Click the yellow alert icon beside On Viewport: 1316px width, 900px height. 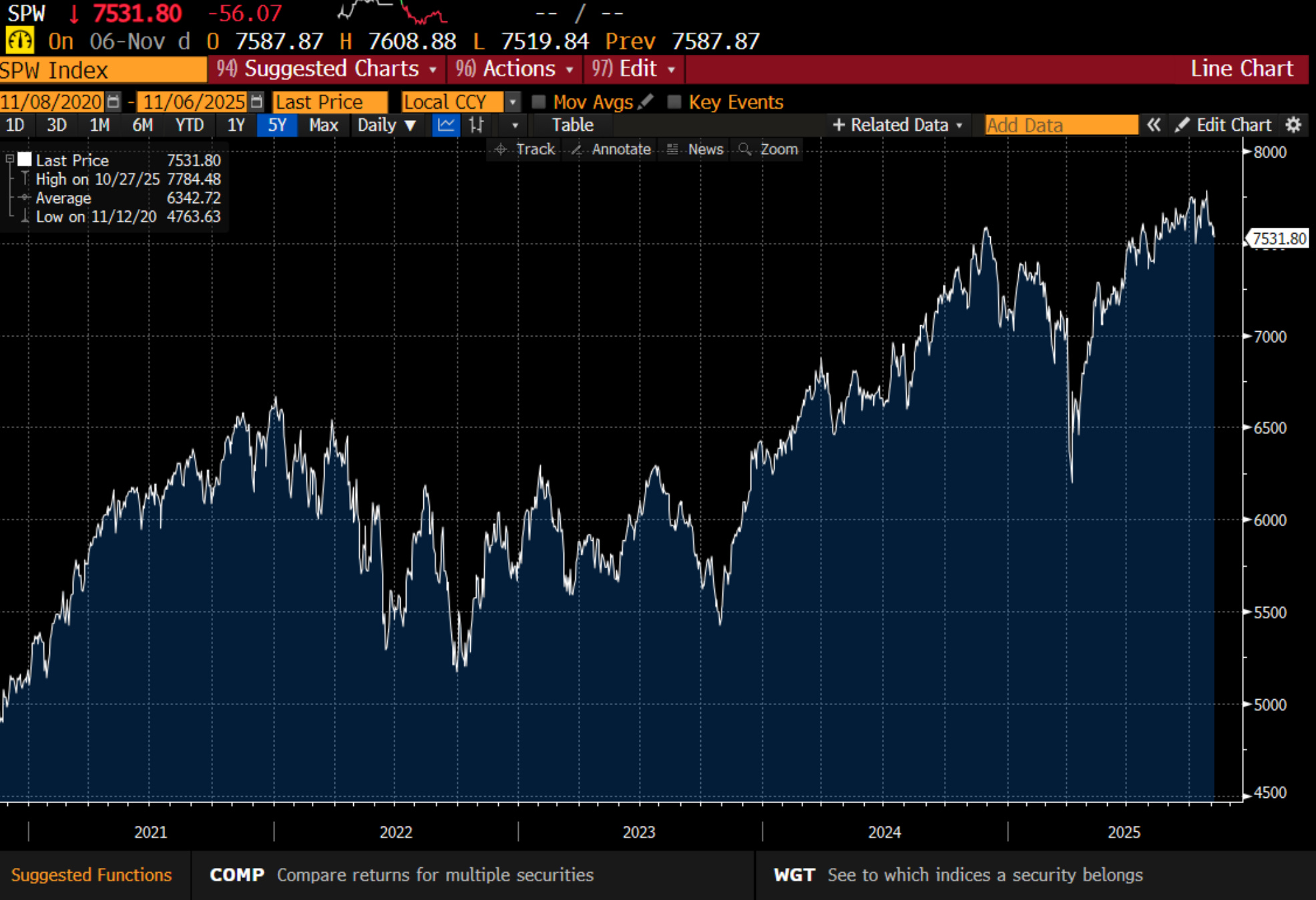point(19,41)
